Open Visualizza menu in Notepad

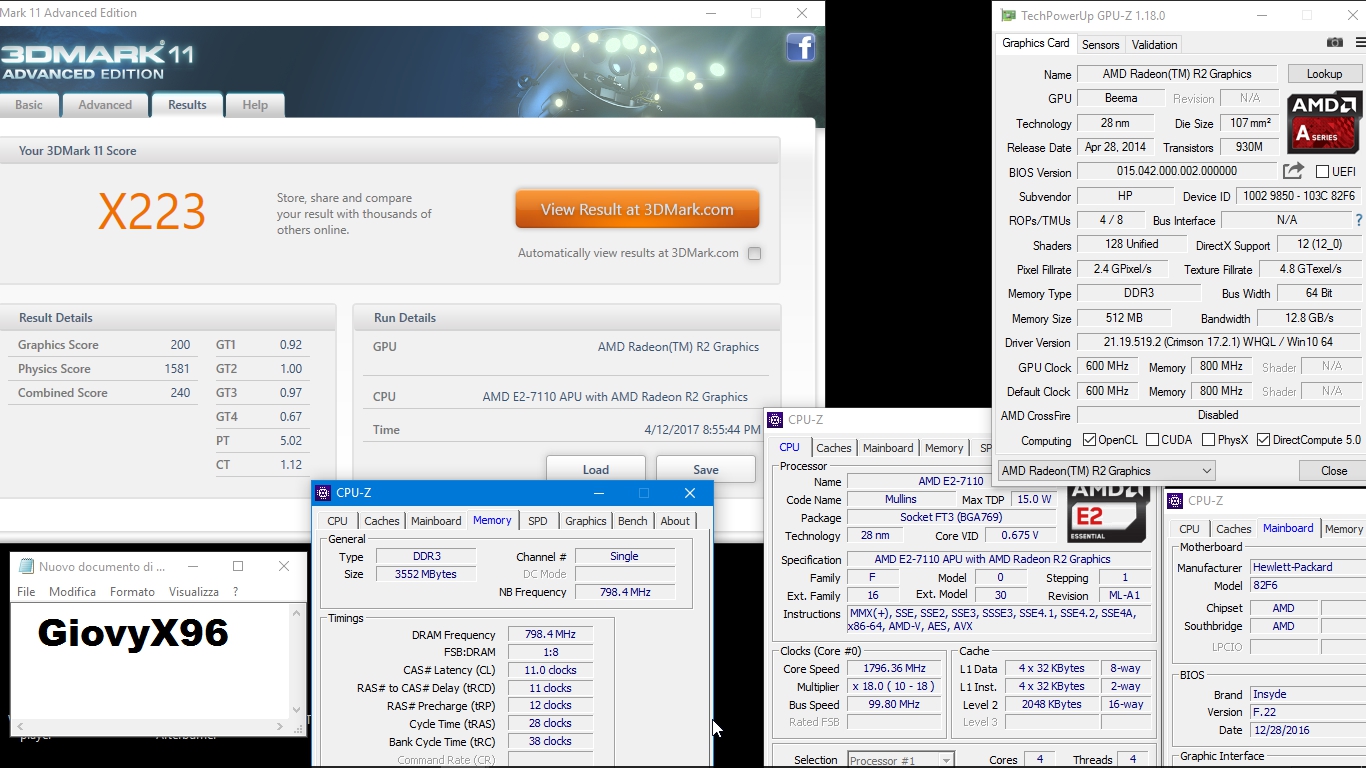click(194, 592)
